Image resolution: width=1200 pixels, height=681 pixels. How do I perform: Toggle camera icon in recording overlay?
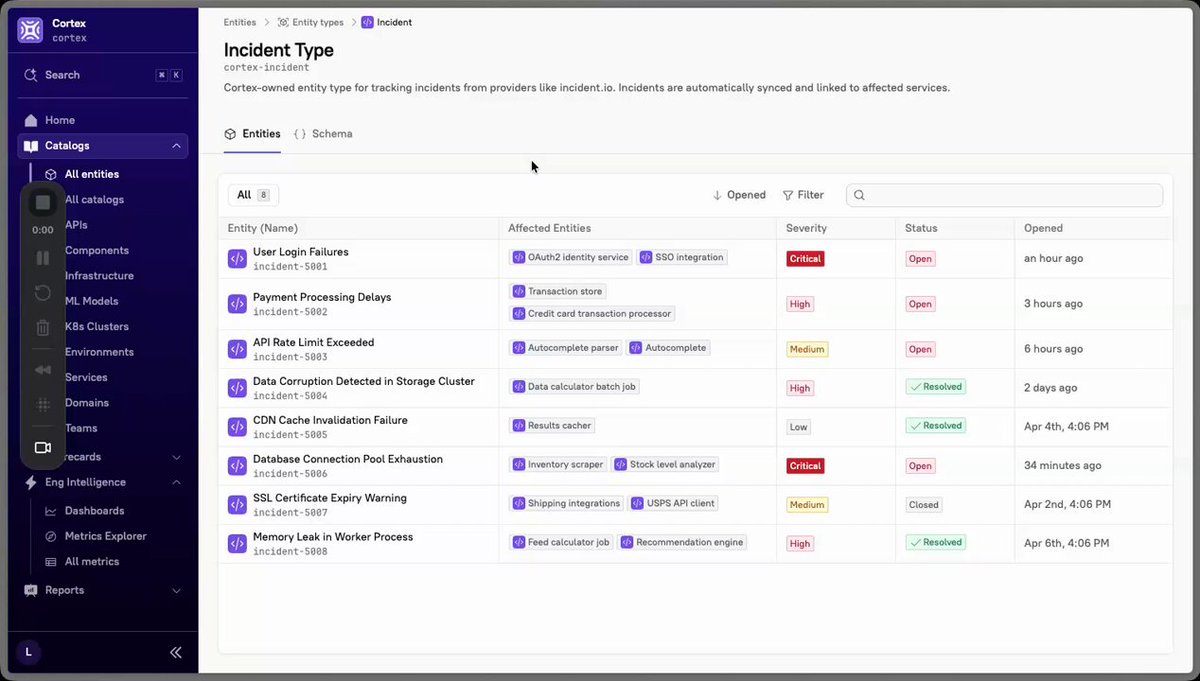(43, 448)
